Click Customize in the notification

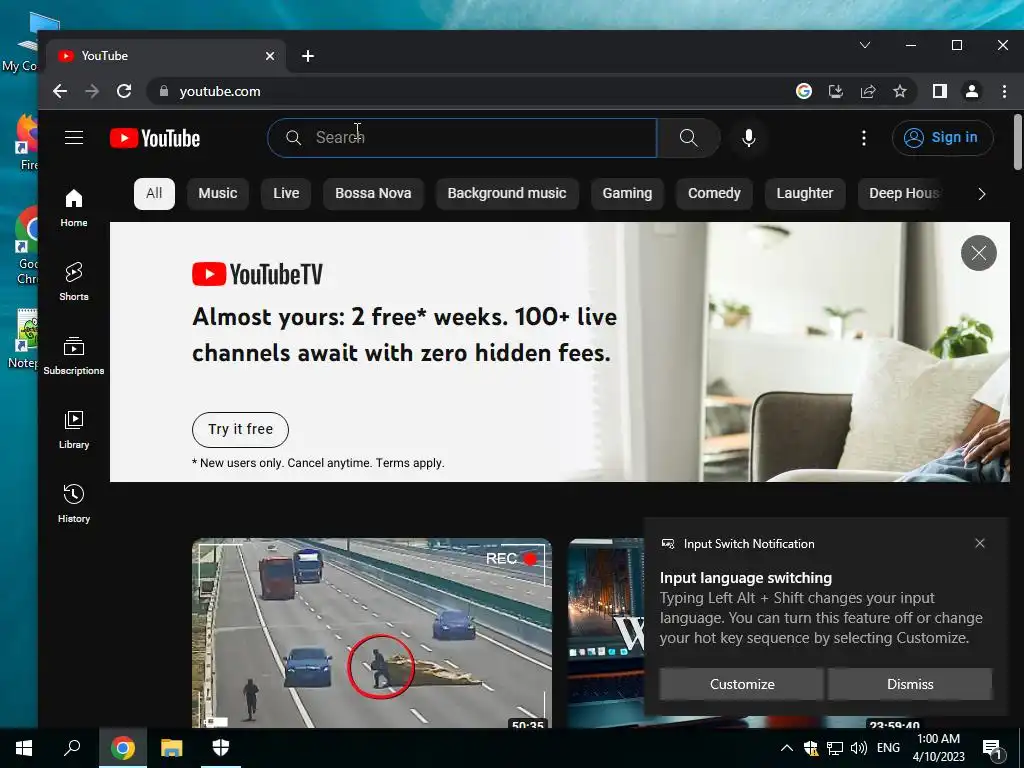(x=742, y=684)
